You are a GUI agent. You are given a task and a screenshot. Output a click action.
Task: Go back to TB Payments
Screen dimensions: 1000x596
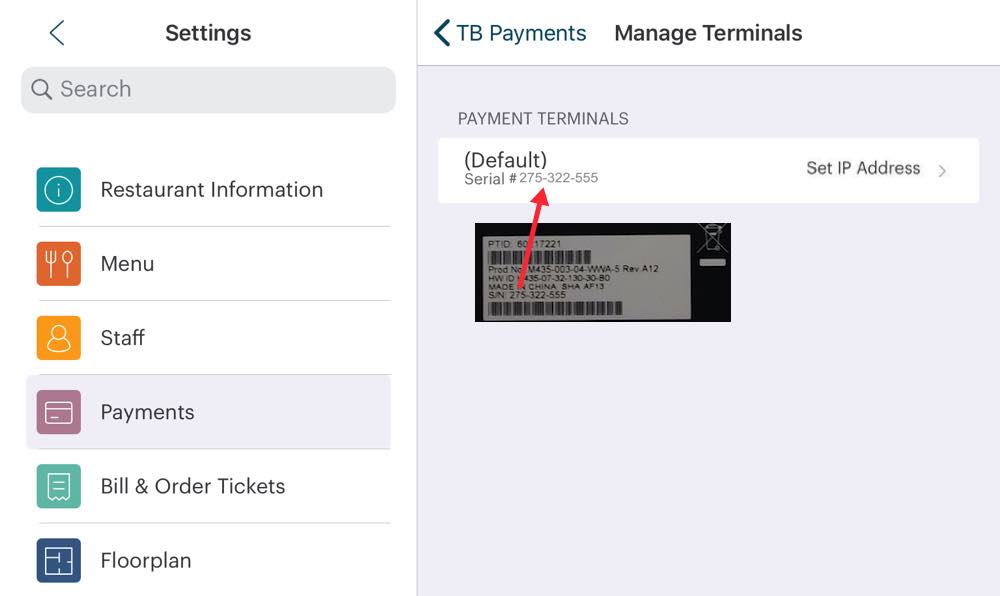510,32
